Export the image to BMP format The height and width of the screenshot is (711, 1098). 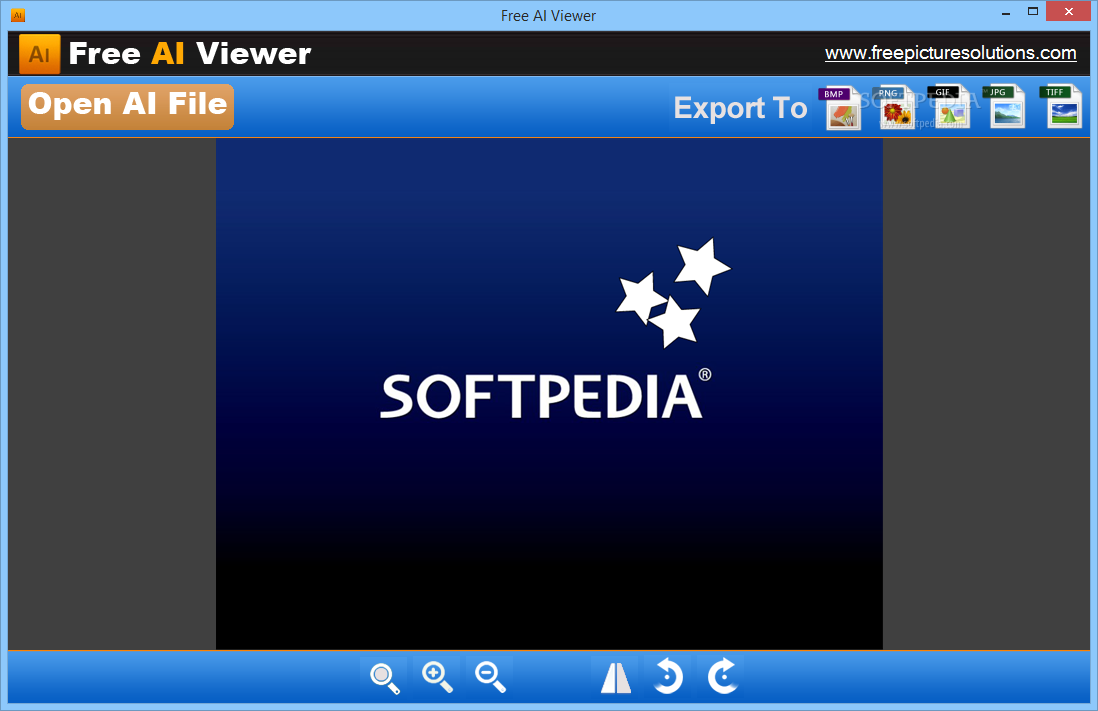pos(840,109)
